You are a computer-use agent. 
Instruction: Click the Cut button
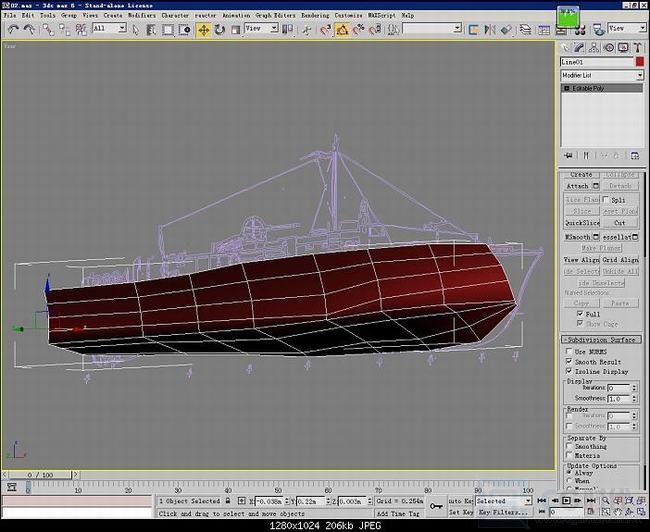620,223
